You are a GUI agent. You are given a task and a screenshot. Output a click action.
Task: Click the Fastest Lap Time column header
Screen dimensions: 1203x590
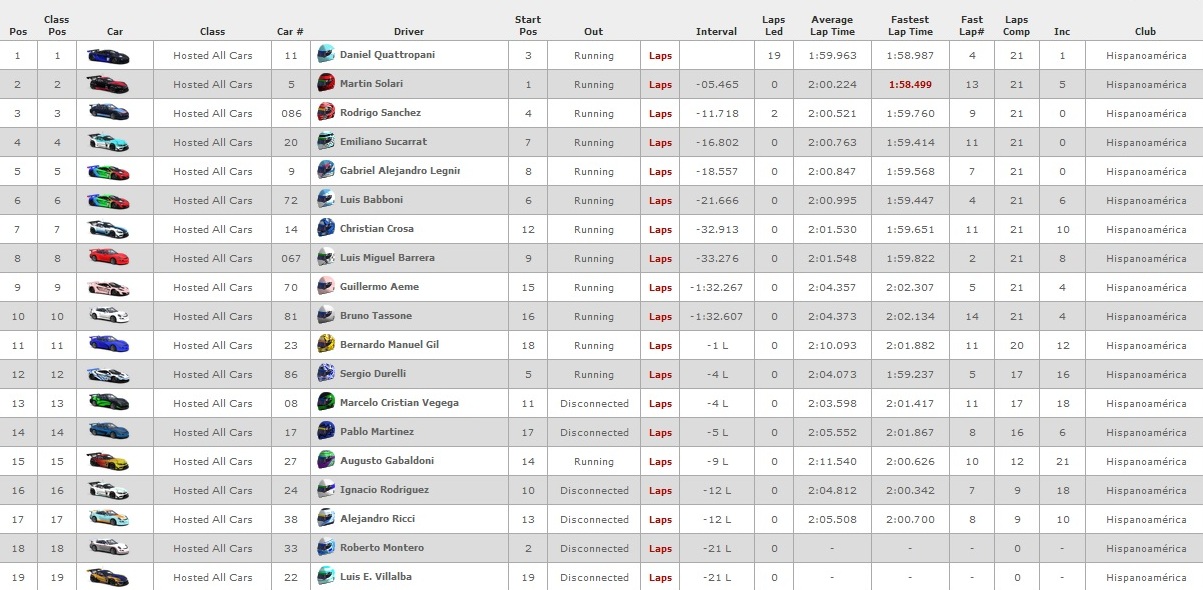910,25
